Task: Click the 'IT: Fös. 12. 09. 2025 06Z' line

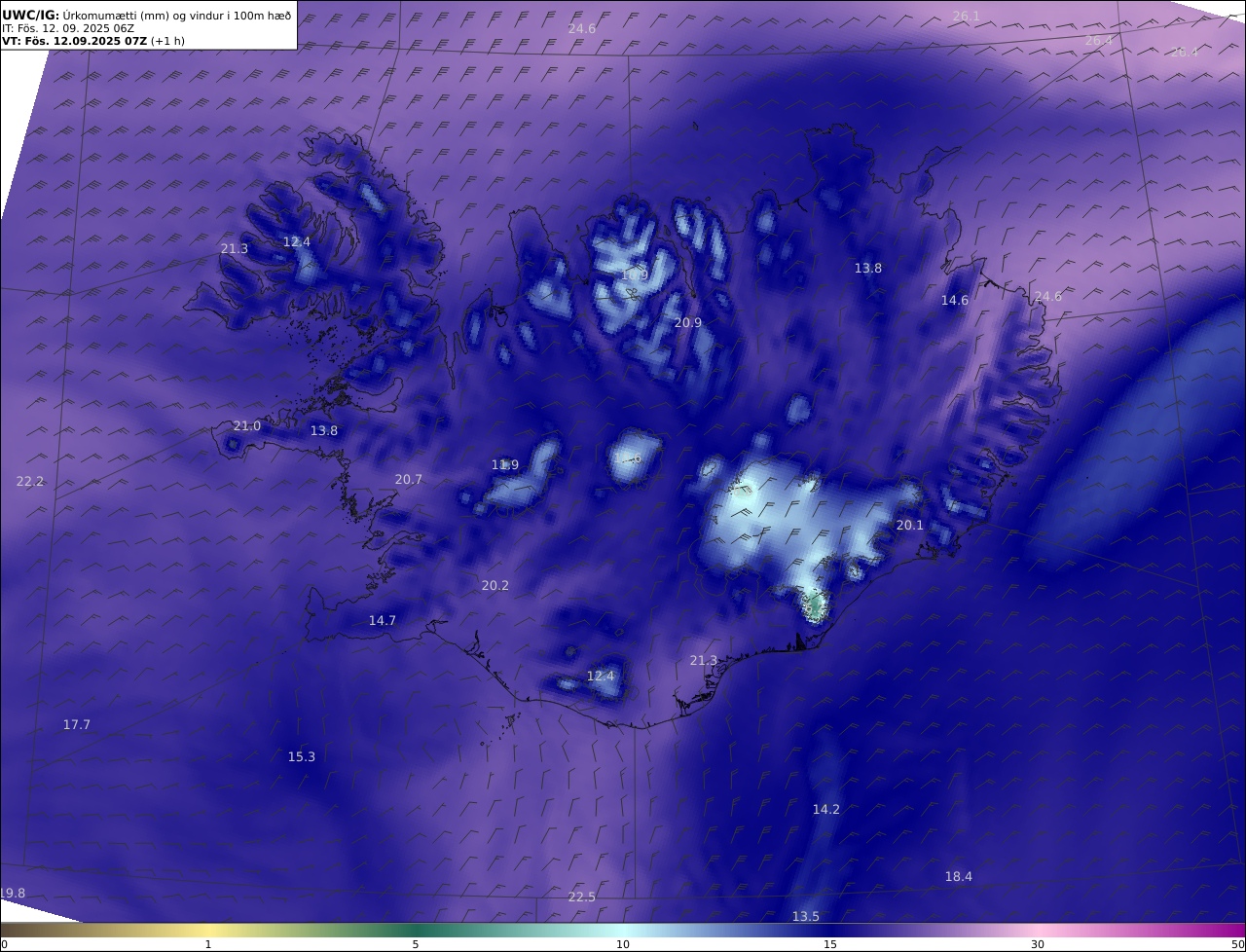Action: point(68,28)
